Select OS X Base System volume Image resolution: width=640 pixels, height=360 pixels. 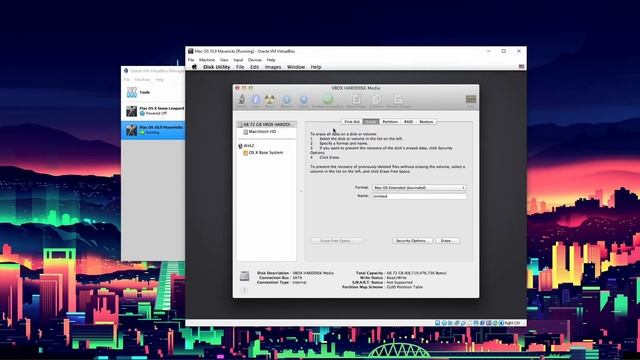(x=265, y=153)
